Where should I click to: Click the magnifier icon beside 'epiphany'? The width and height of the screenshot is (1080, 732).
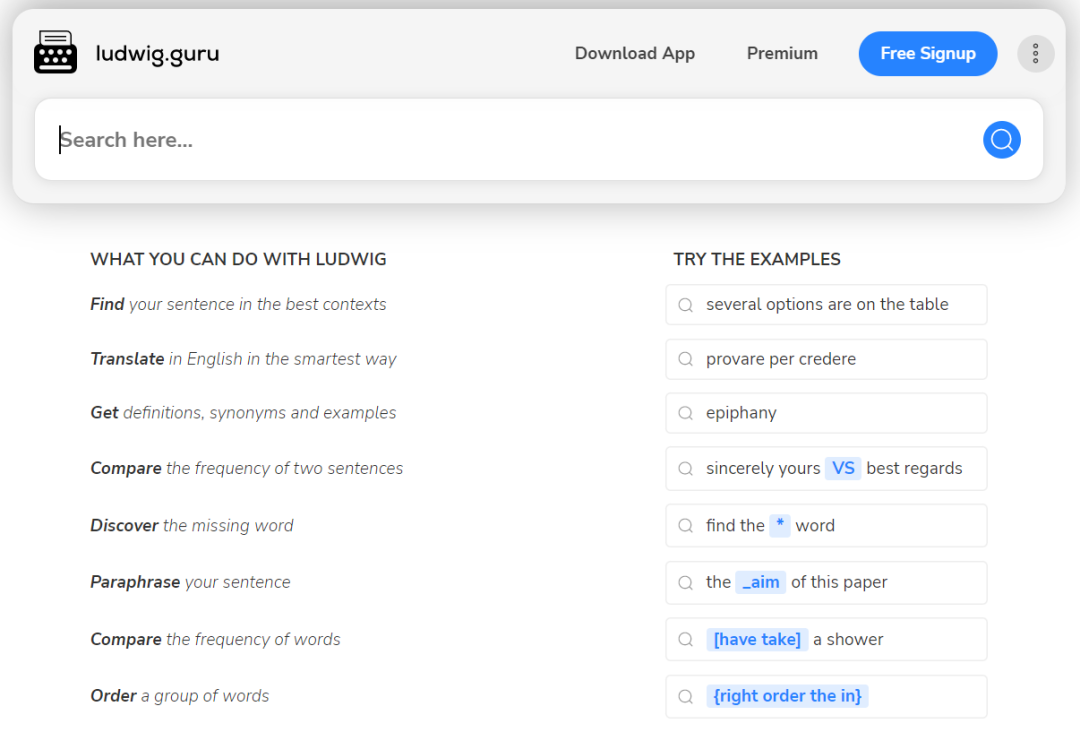coord(685,413)
